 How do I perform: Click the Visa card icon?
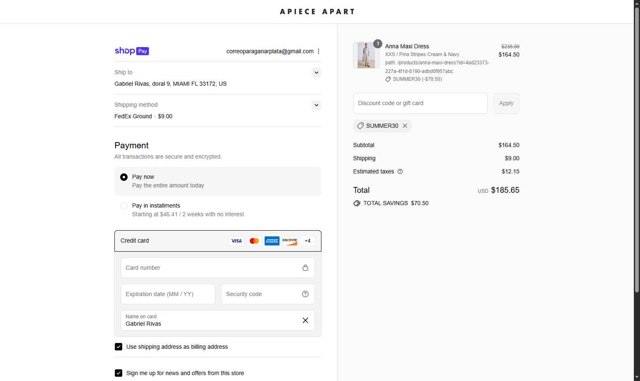[x=236, y=241]
